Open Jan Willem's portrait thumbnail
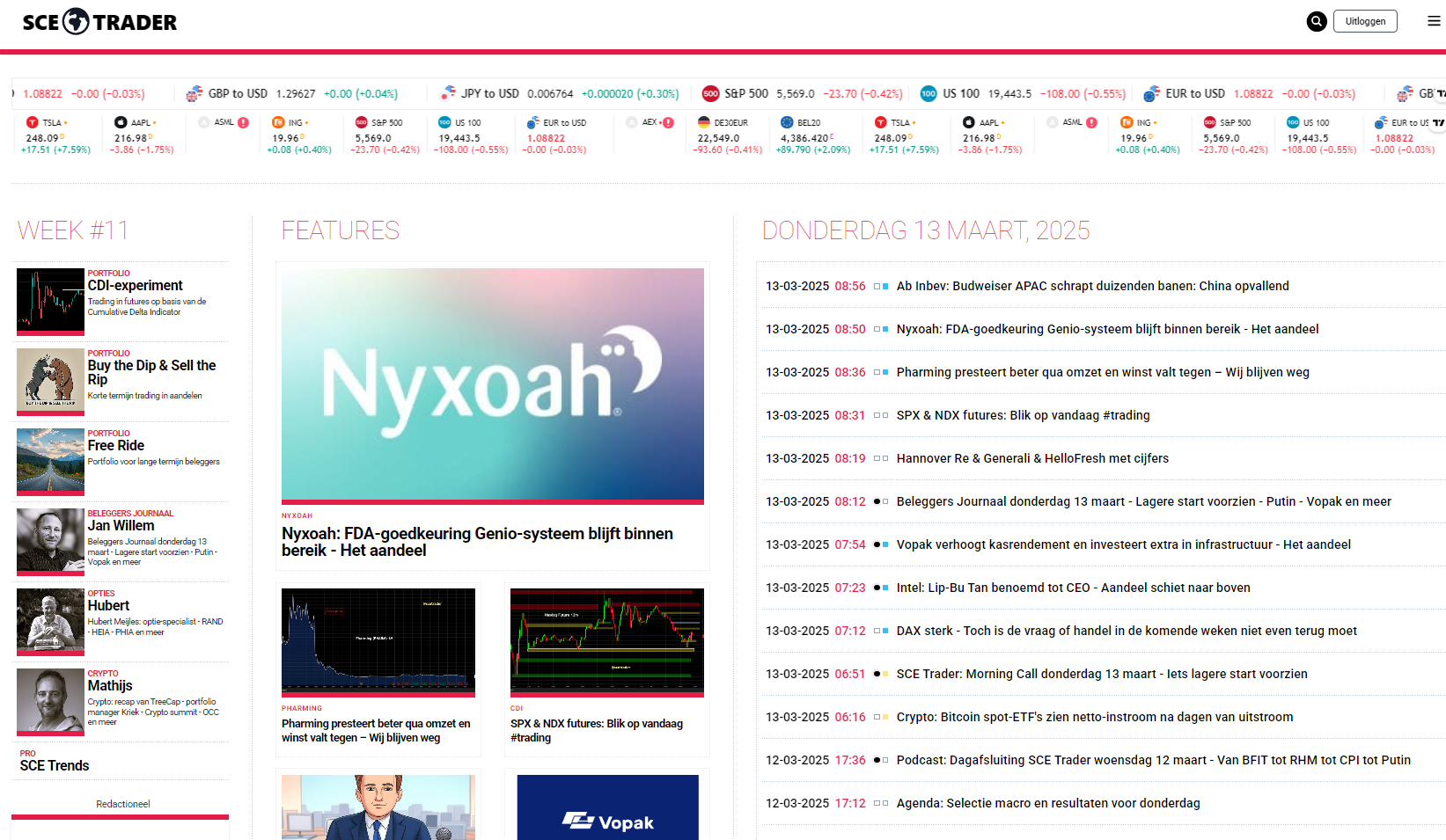The height and width of the screenshot is (840, 1446). click(50, 542)
